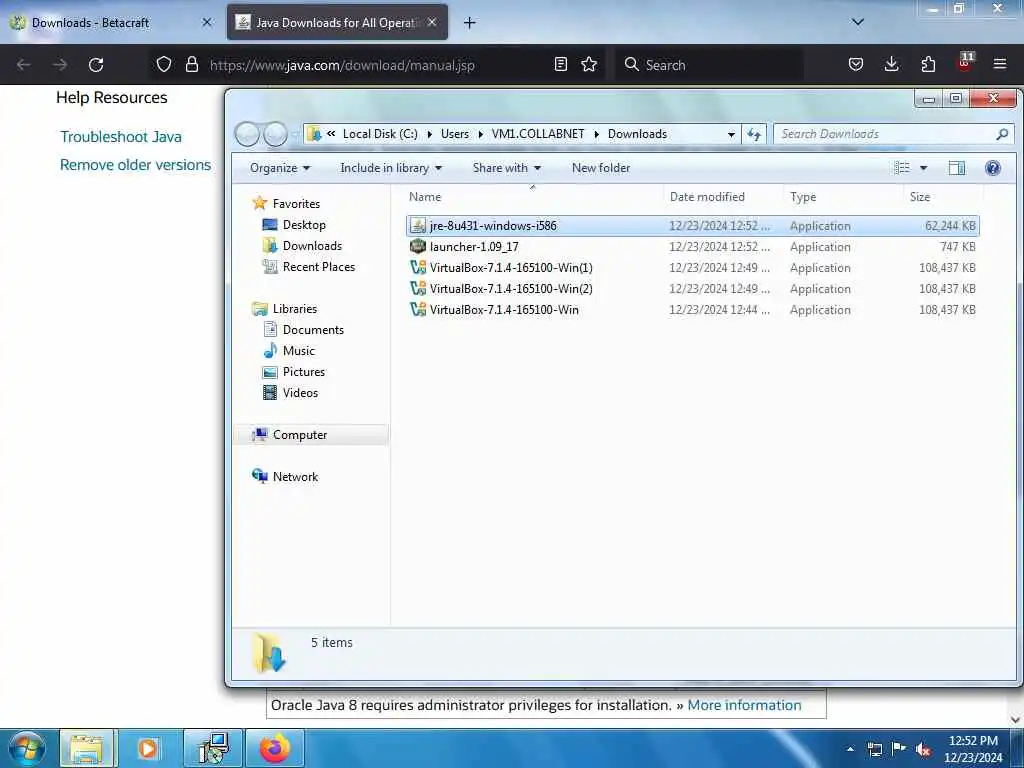
Task: Select VirtualBox-7.1.4-165100-Win(1) file
Action: click(693, 268)
